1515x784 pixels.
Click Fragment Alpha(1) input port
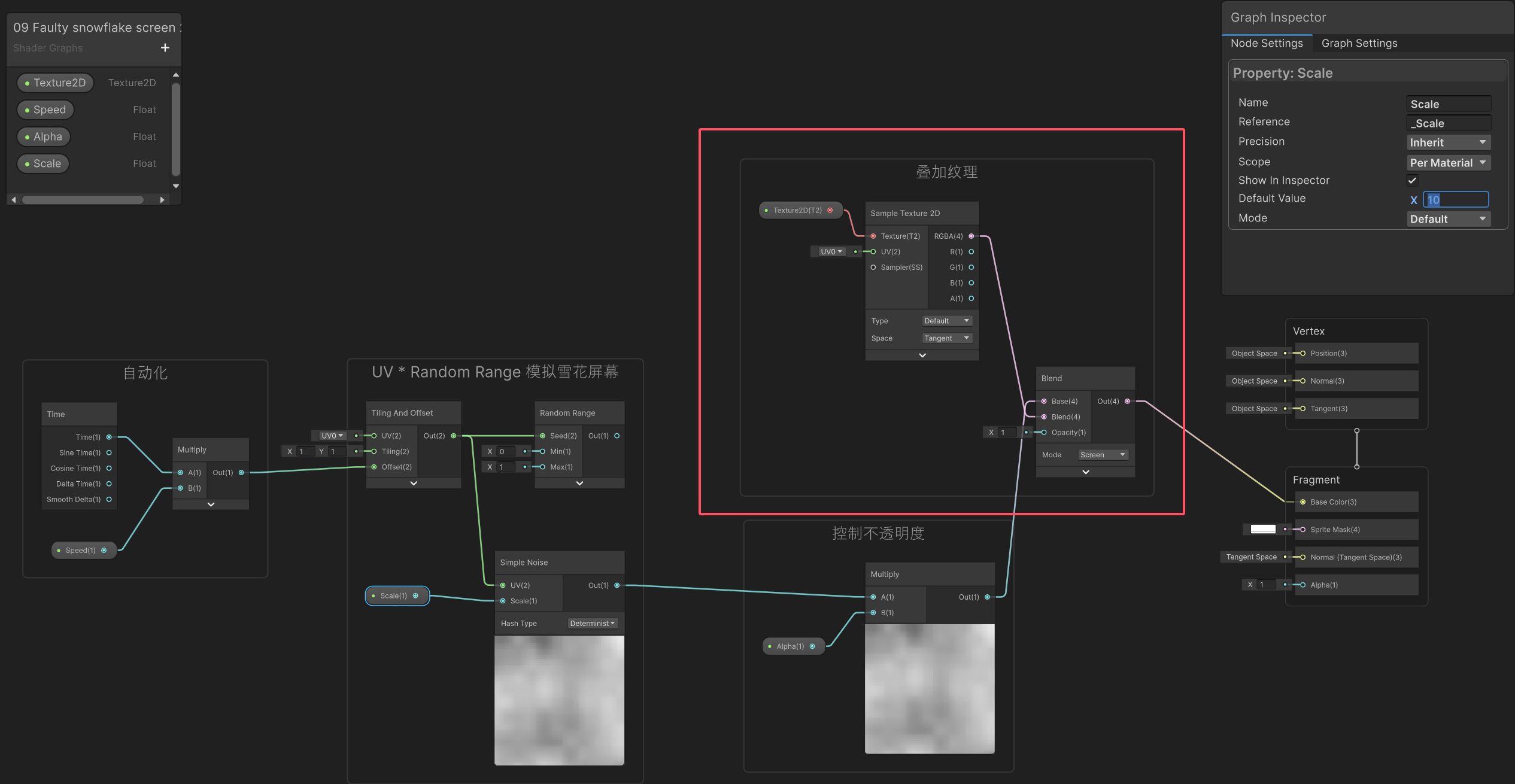pos(1303,585)
